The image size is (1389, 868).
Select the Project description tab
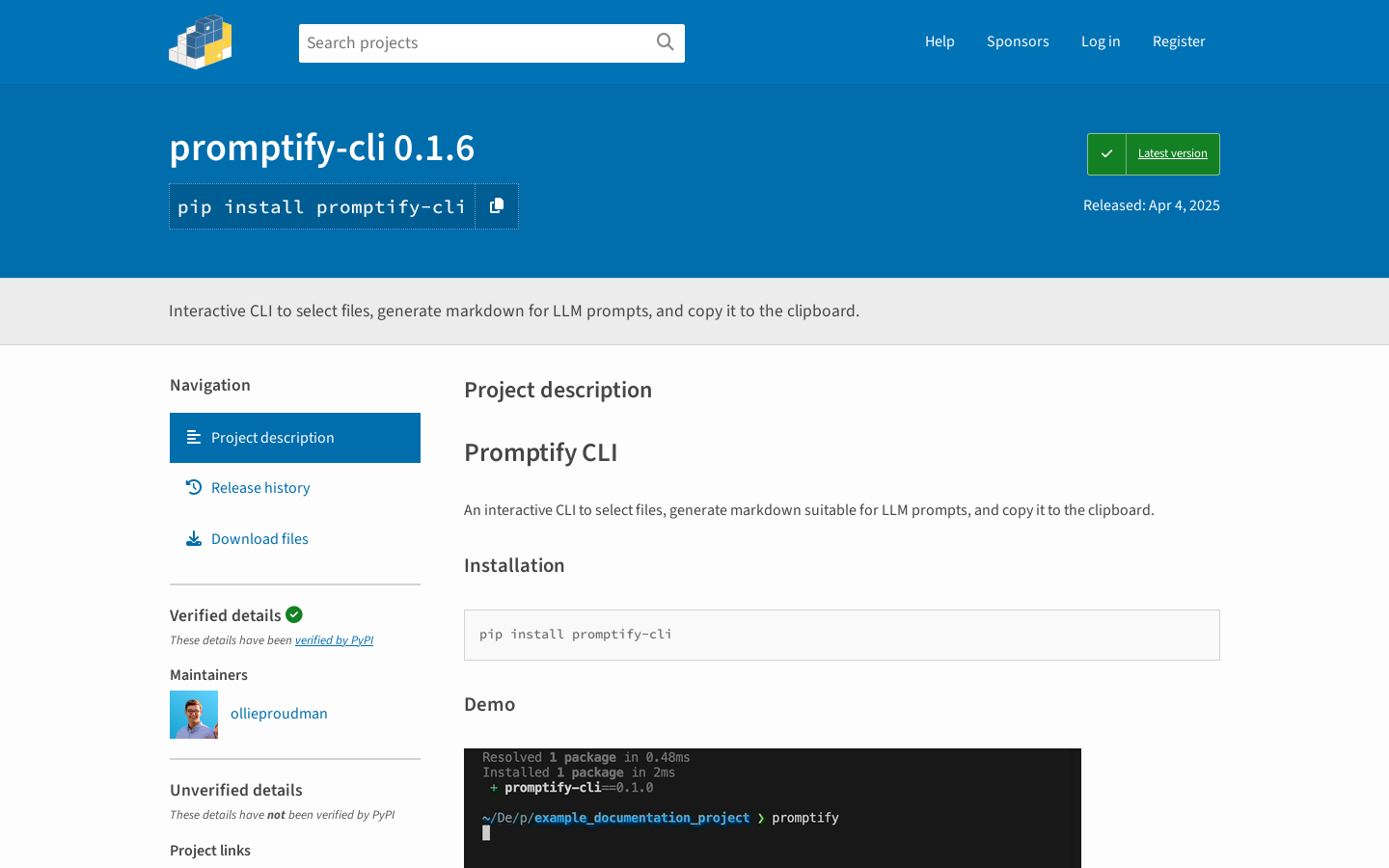[295, 438]
